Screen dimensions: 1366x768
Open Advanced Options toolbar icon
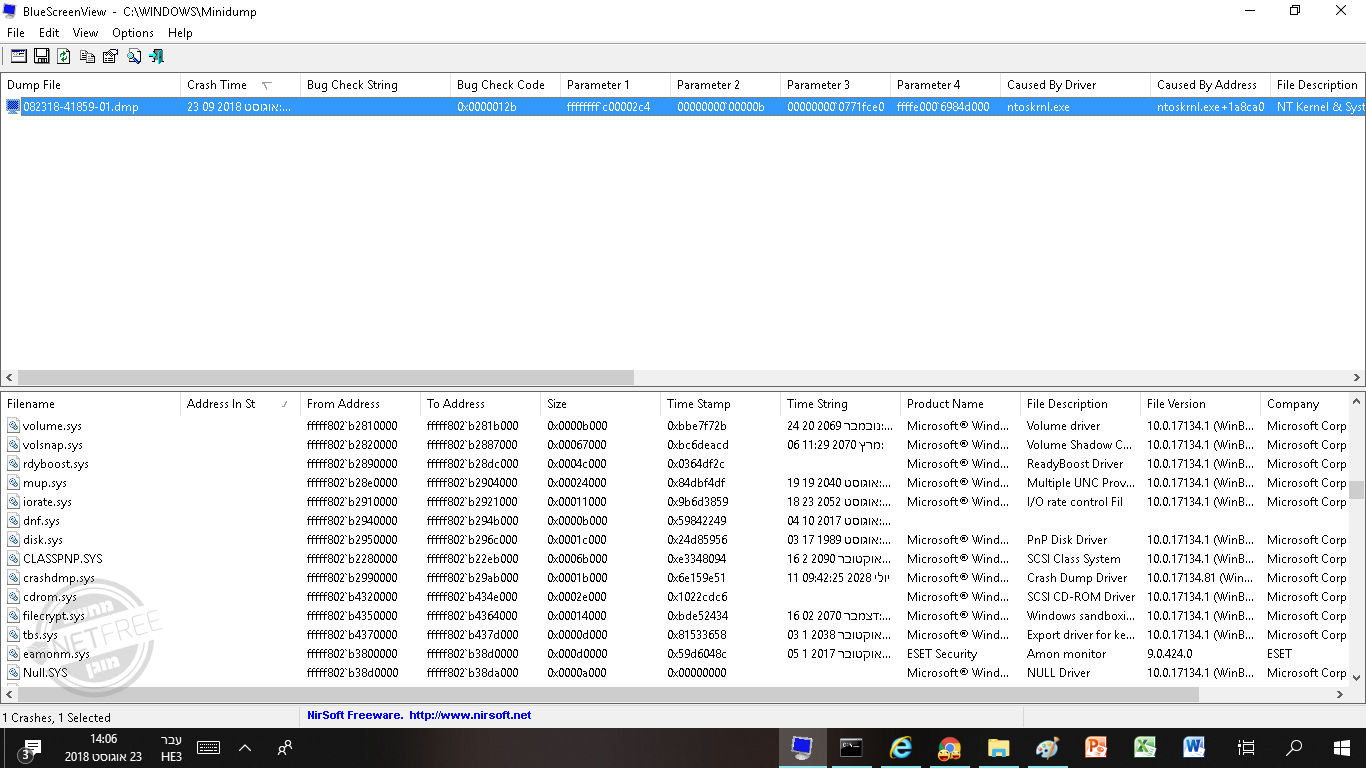click(x=19, y=56)
